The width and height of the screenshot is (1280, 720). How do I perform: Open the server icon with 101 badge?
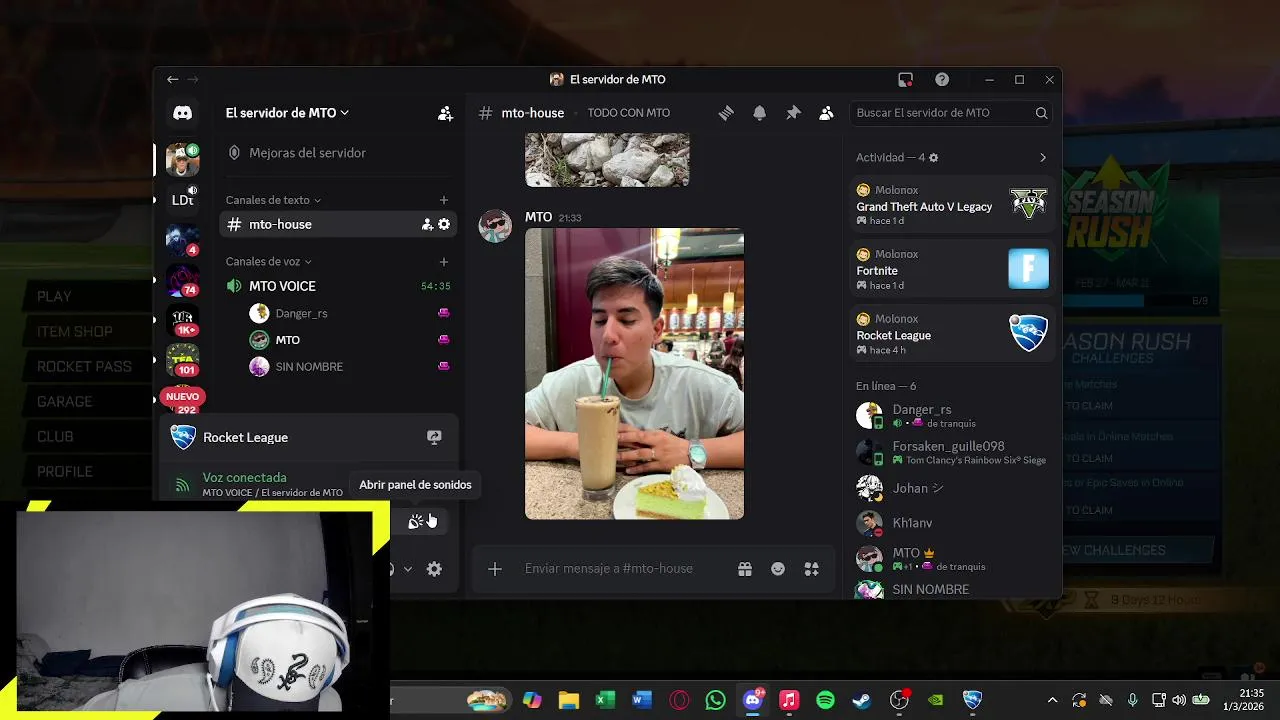click(x=182, y=359)
